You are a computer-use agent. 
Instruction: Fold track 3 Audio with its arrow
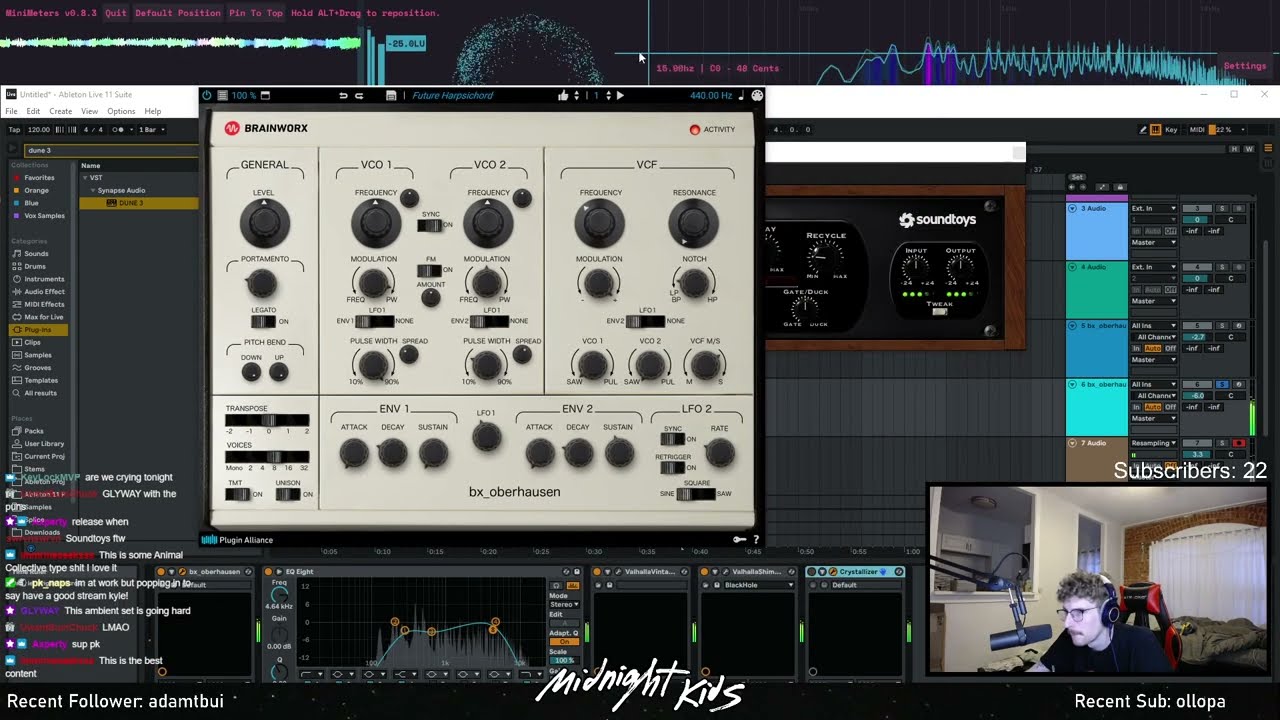1072,208
